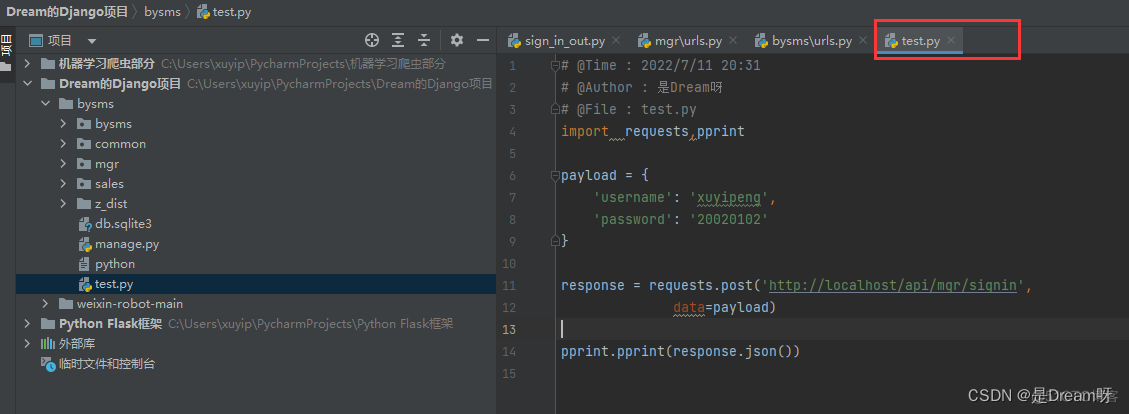The width and height of the screenshot is (1129, 414).
Task: Switch to bysms\urls.py editor tab
Action: click(811, 41)
